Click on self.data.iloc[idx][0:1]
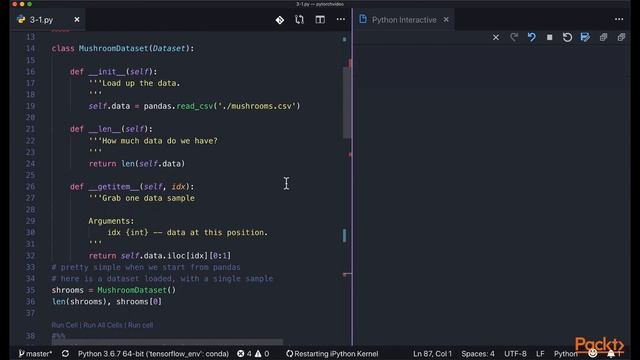The width and height of the screenshot is (640, 360). 176,256
